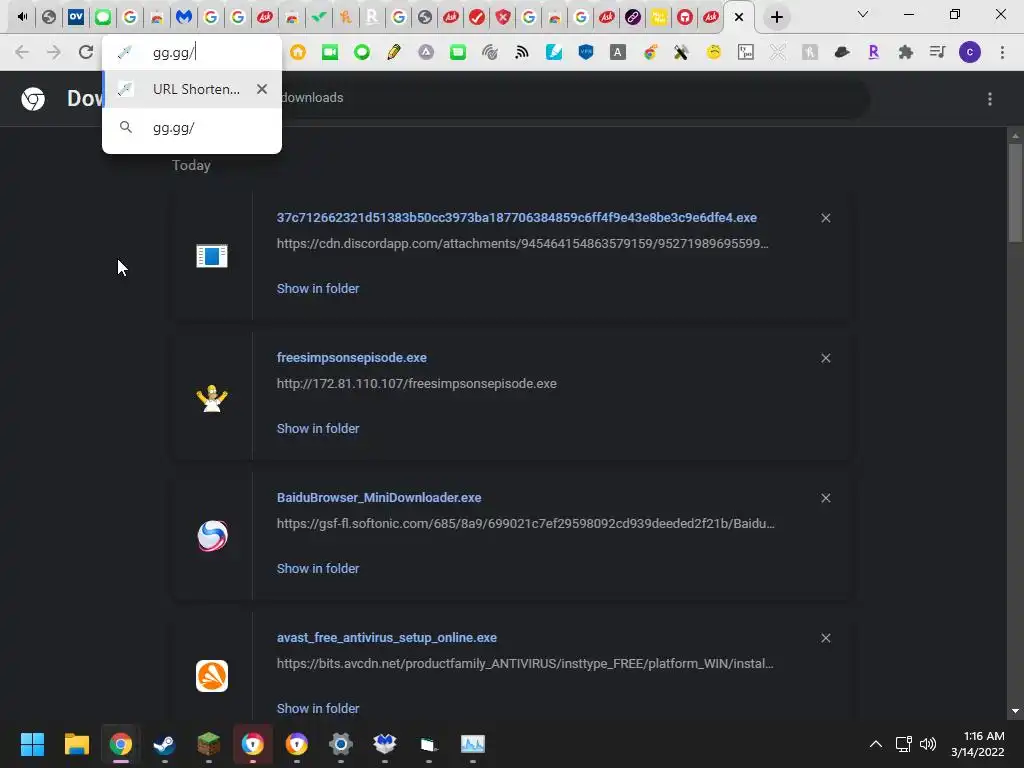
Task: Open the media control playlist icon
Action: coord(938,52)
